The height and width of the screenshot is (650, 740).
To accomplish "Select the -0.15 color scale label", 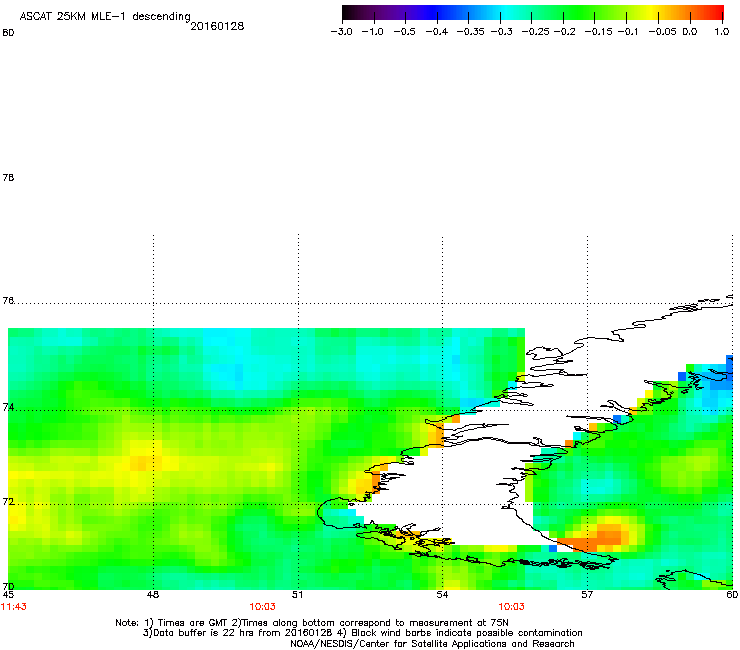I will point(598,32).
